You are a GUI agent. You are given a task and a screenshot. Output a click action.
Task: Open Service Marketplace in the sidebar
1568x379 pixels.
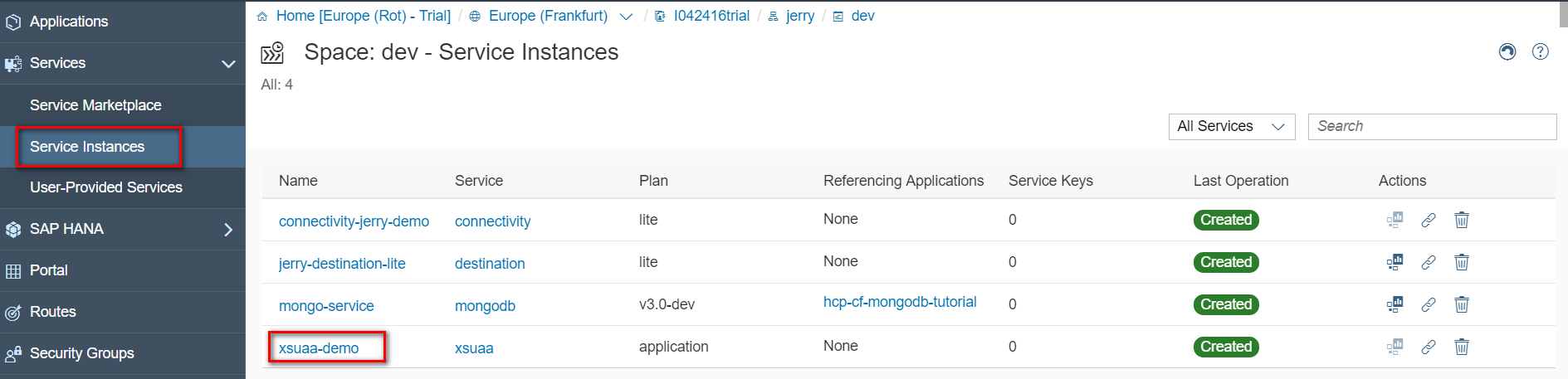coord(95,105)
